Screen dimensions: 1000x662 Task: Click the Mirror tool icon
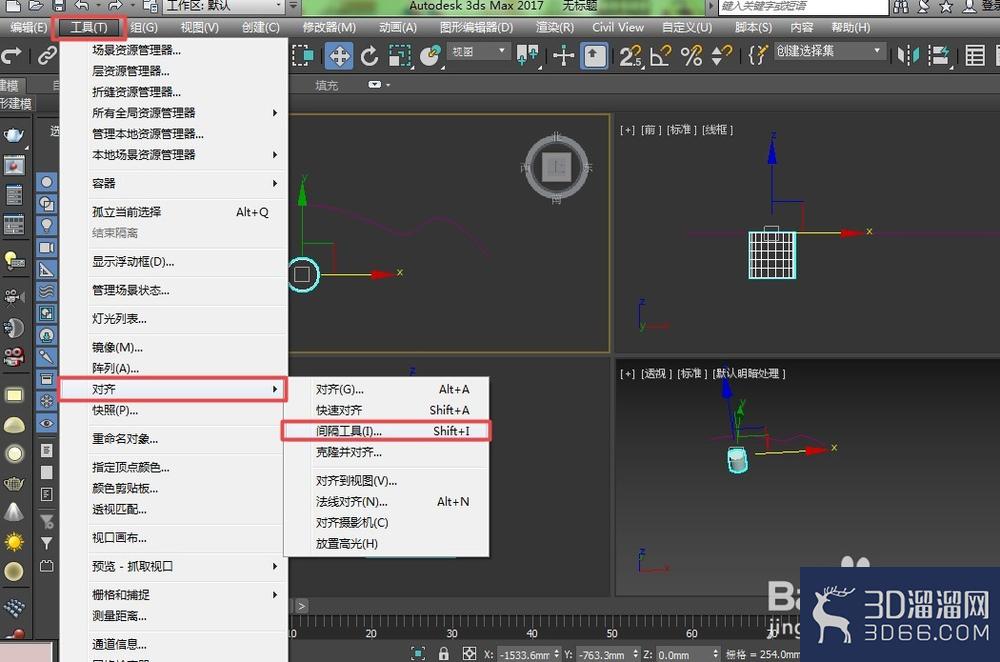(908, 56)
